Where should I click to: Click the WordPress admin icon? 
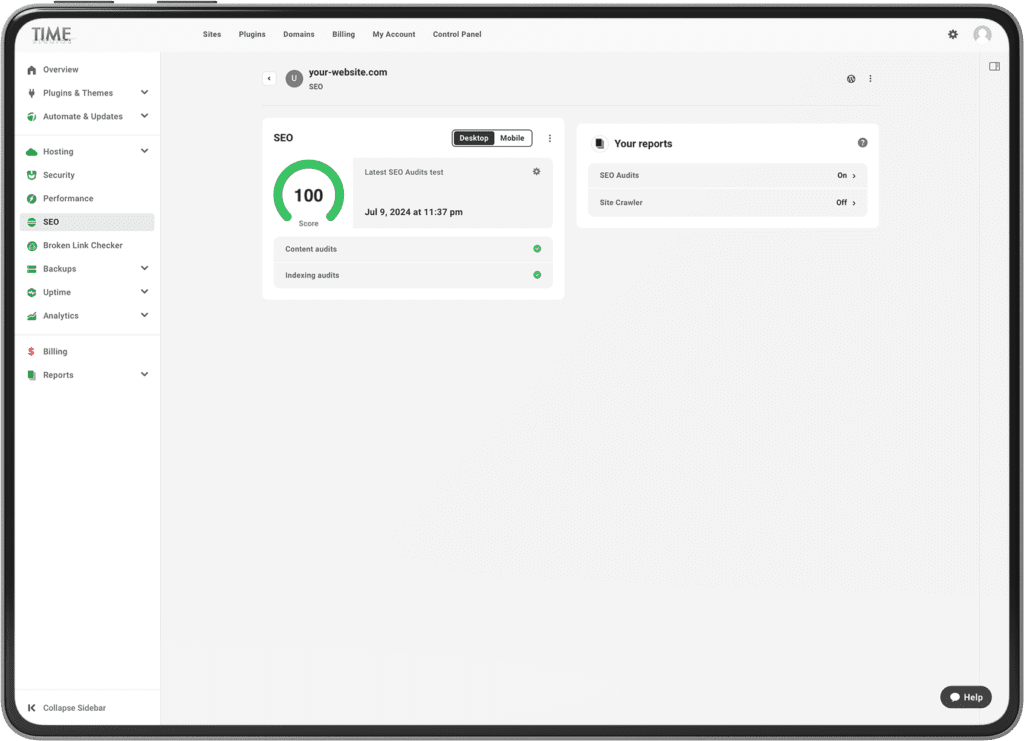click(x=851, y=79)
